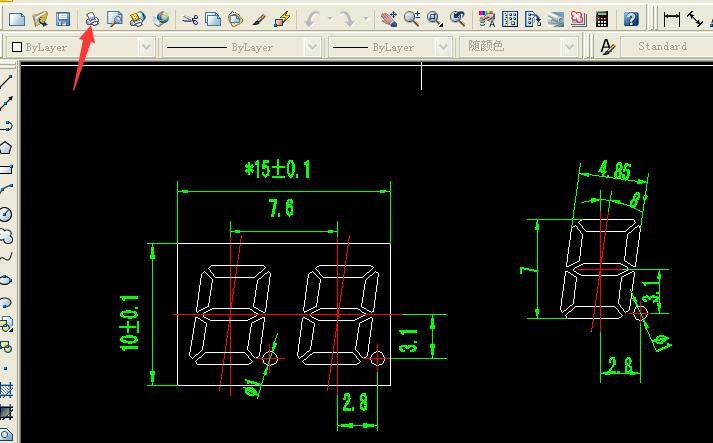713x443 pixels.
Task: Open the QuickCalc calculator
Action: point(602,19)
